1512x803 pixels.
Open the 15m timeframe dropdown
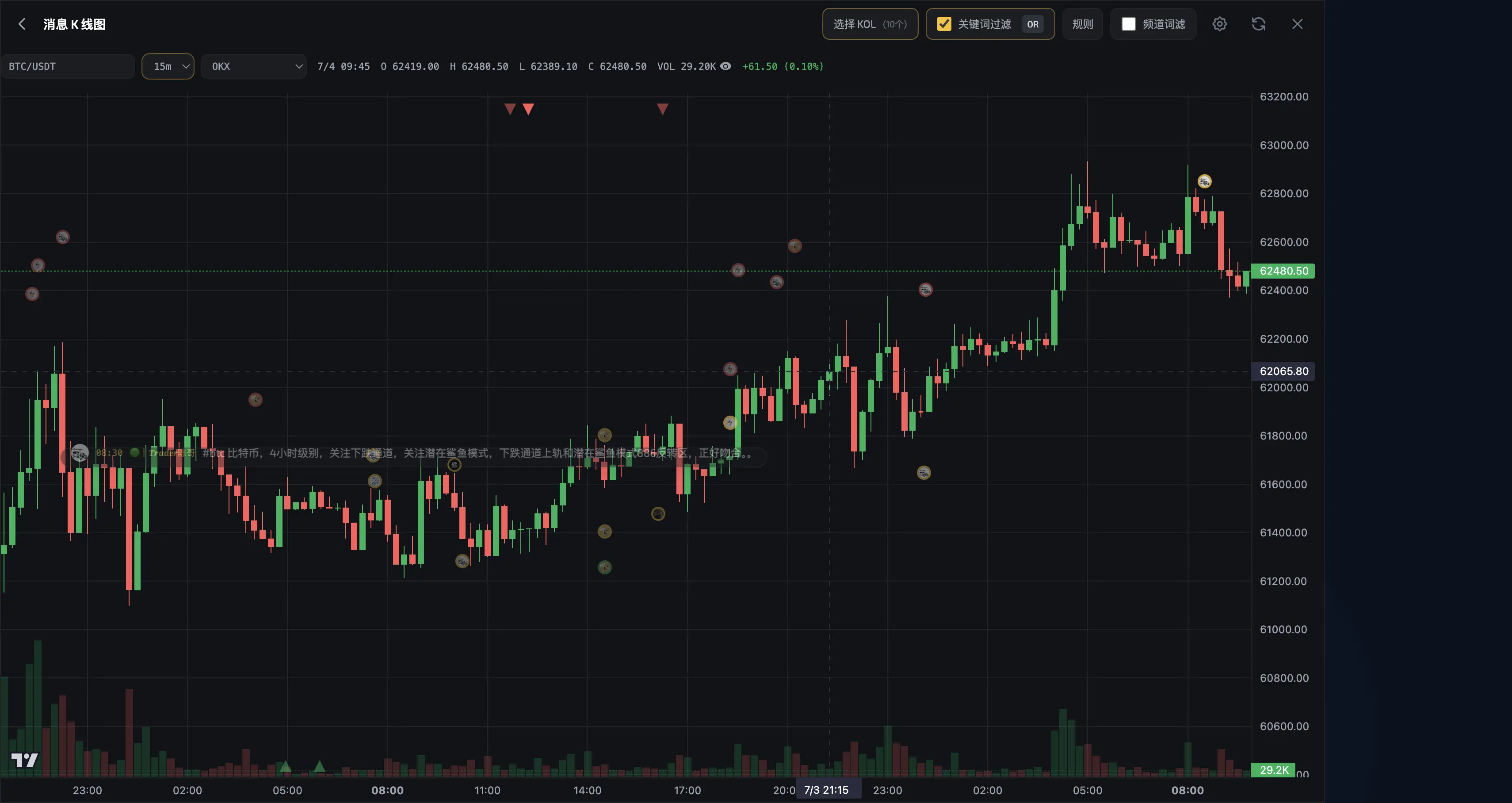click(x=168, y=66)
